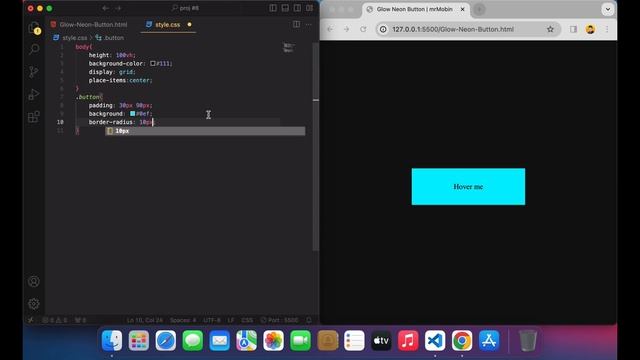
Task: Open the Chrome three-dot menu
Action: coord(607,29)
